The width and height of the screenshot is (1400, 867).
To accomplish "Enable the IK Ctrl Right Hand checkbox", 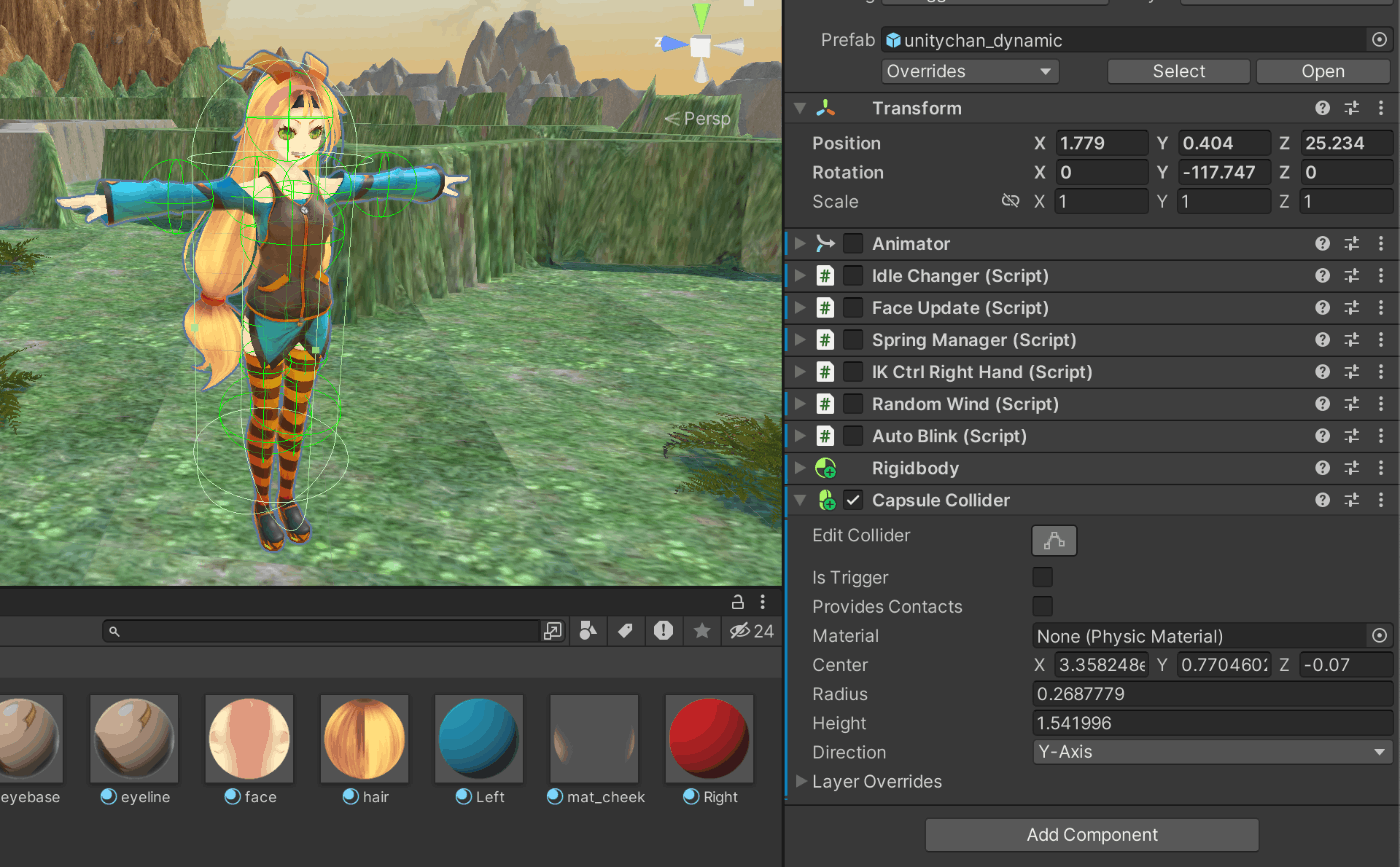I will tap(853, 371).
